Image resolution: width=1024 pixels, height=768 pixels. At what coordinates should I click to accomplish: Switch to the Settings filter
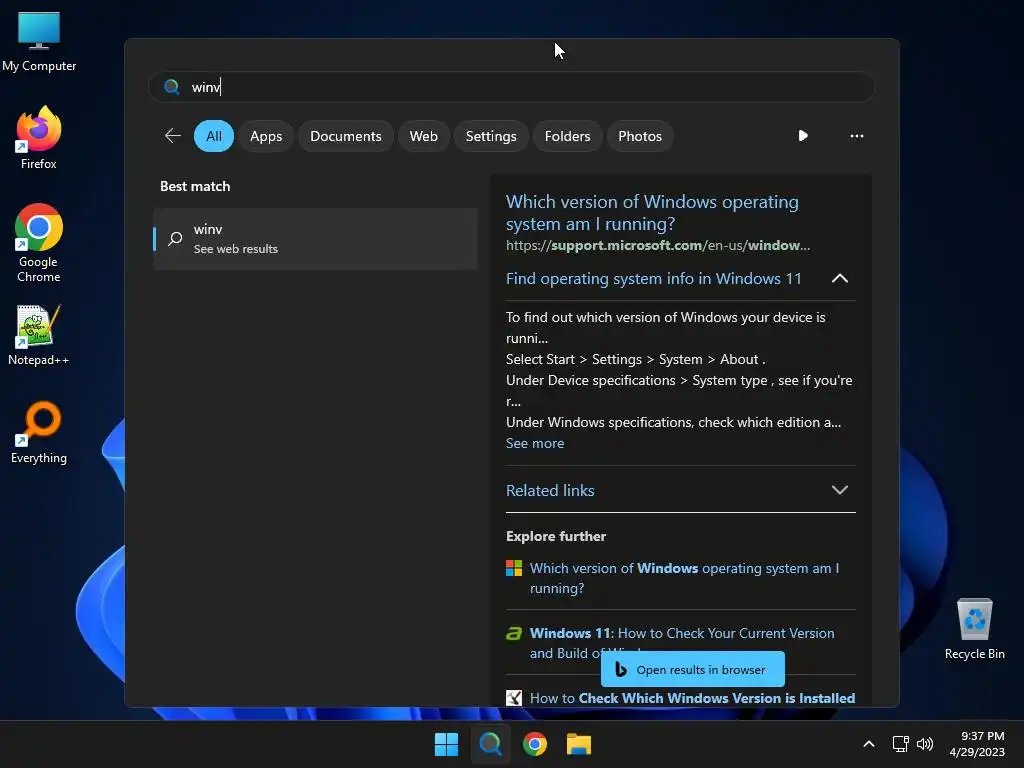pos(490,136)
